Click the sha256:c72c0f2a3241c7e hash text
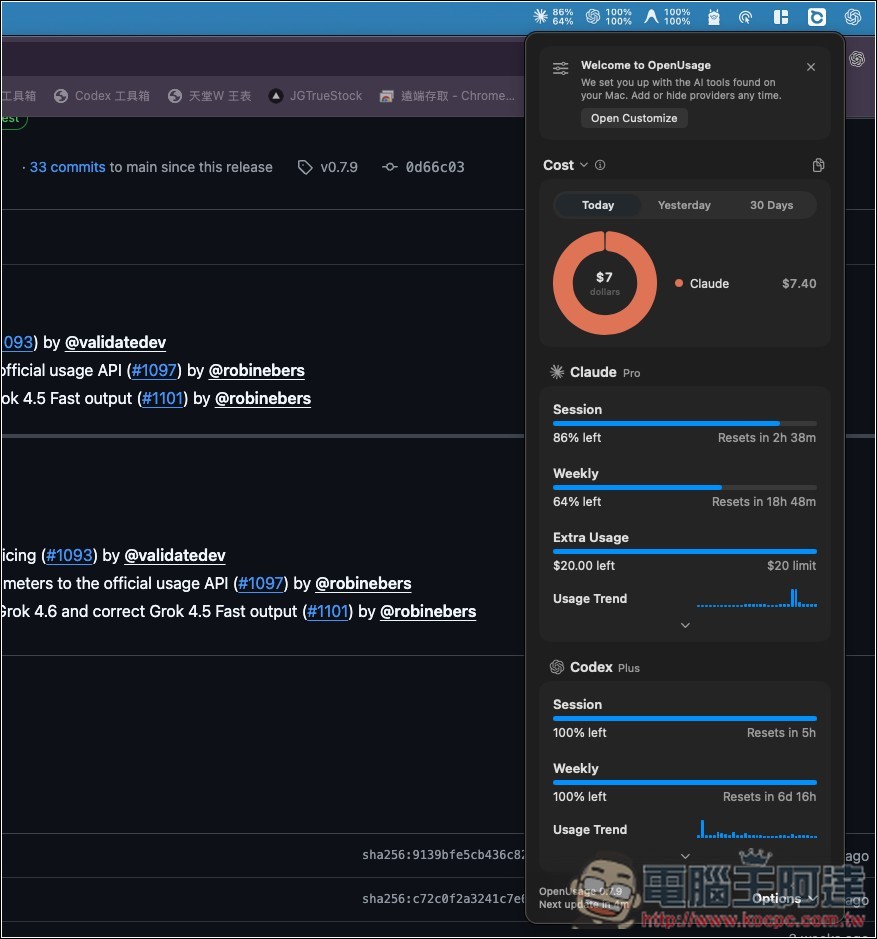 point(443,899)
